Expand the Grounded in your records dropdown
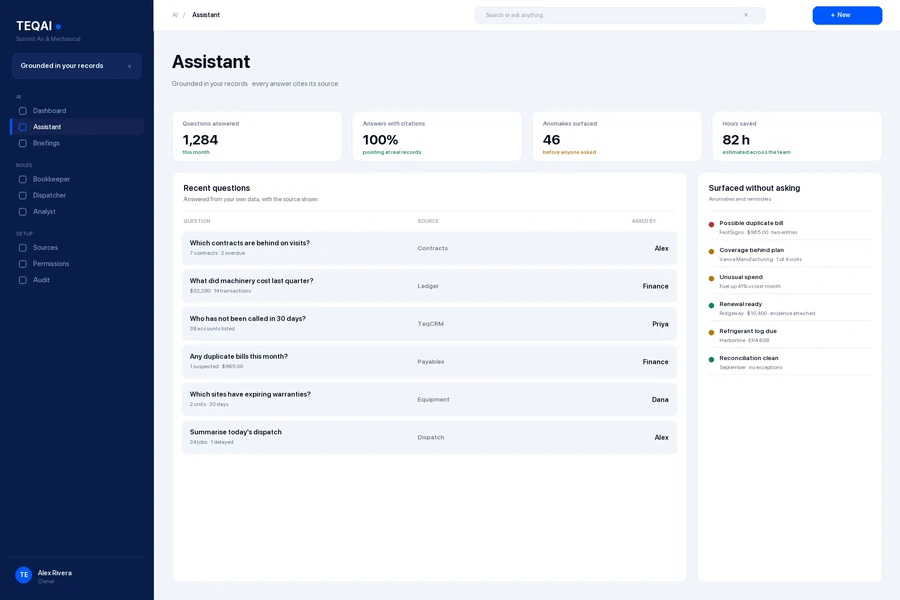Screen dimensions: 900x600 click(x=77, y=66)
